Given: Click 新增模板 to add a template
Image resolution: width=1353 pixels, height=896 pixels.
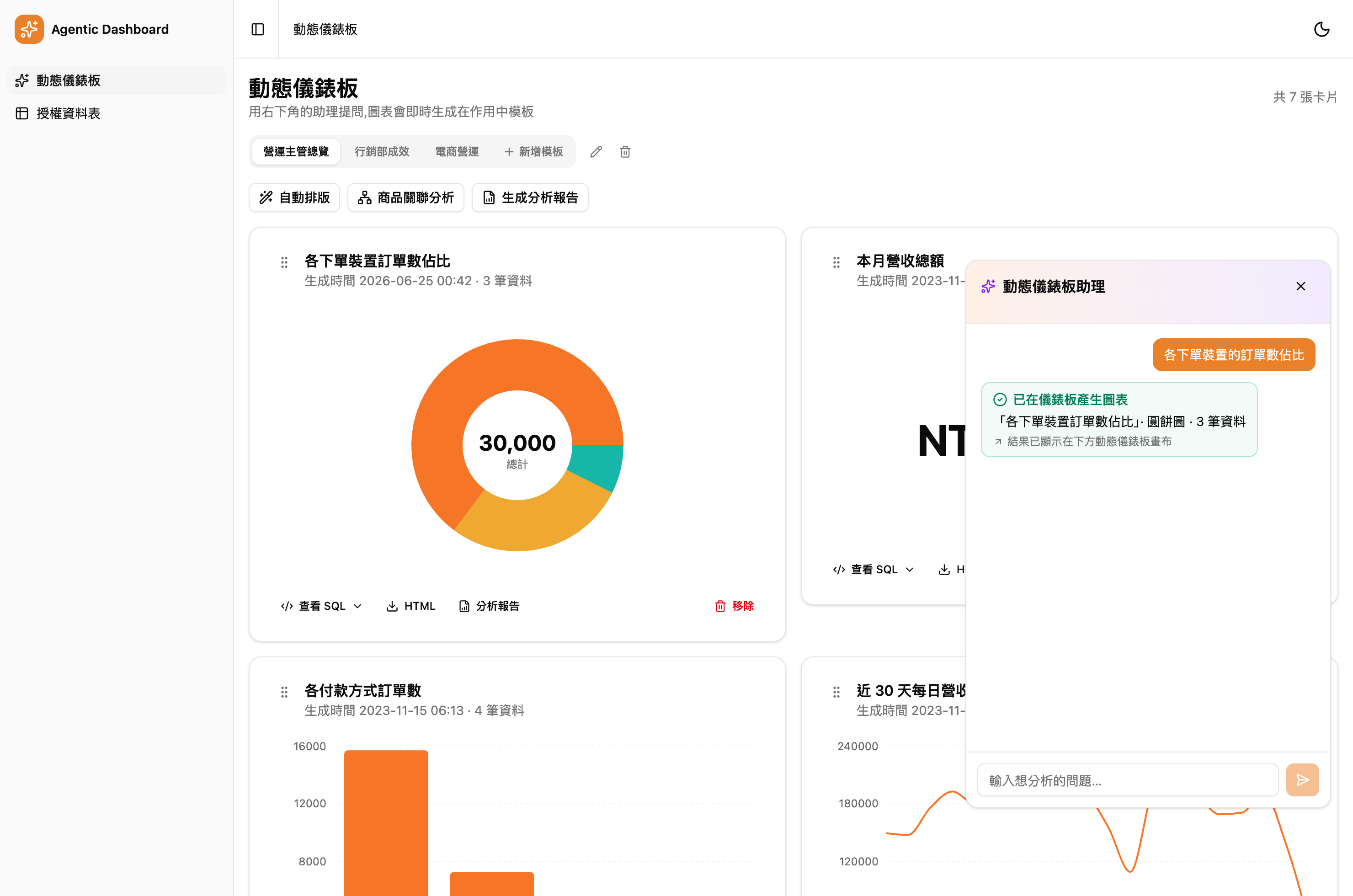Looking at the screenshot, I should click(534, 151).
